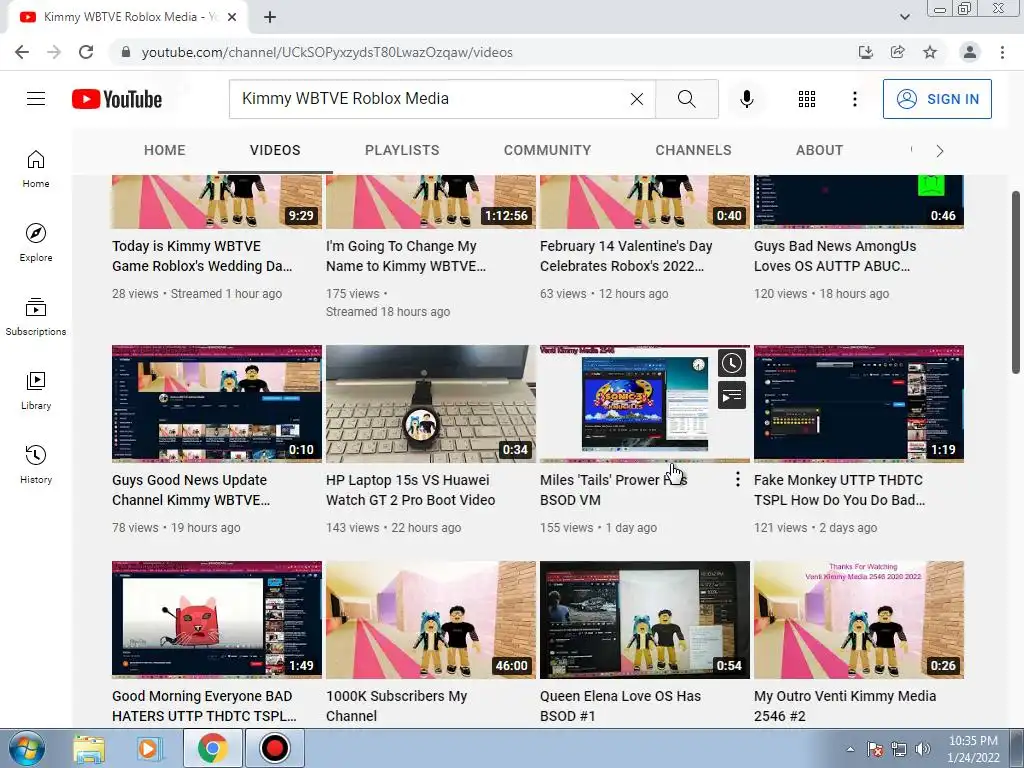The height and width of the screenshot is (768, 1024).
Task: Click the YouTube logo
Action: click(117, 99)
